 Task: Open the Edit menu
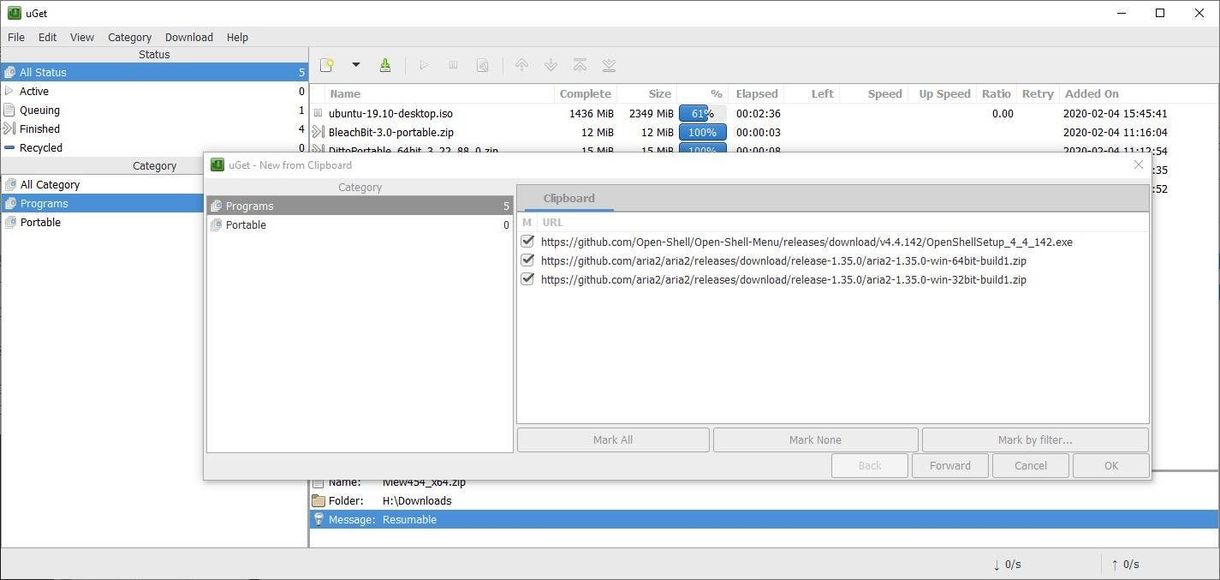(47, 37)
